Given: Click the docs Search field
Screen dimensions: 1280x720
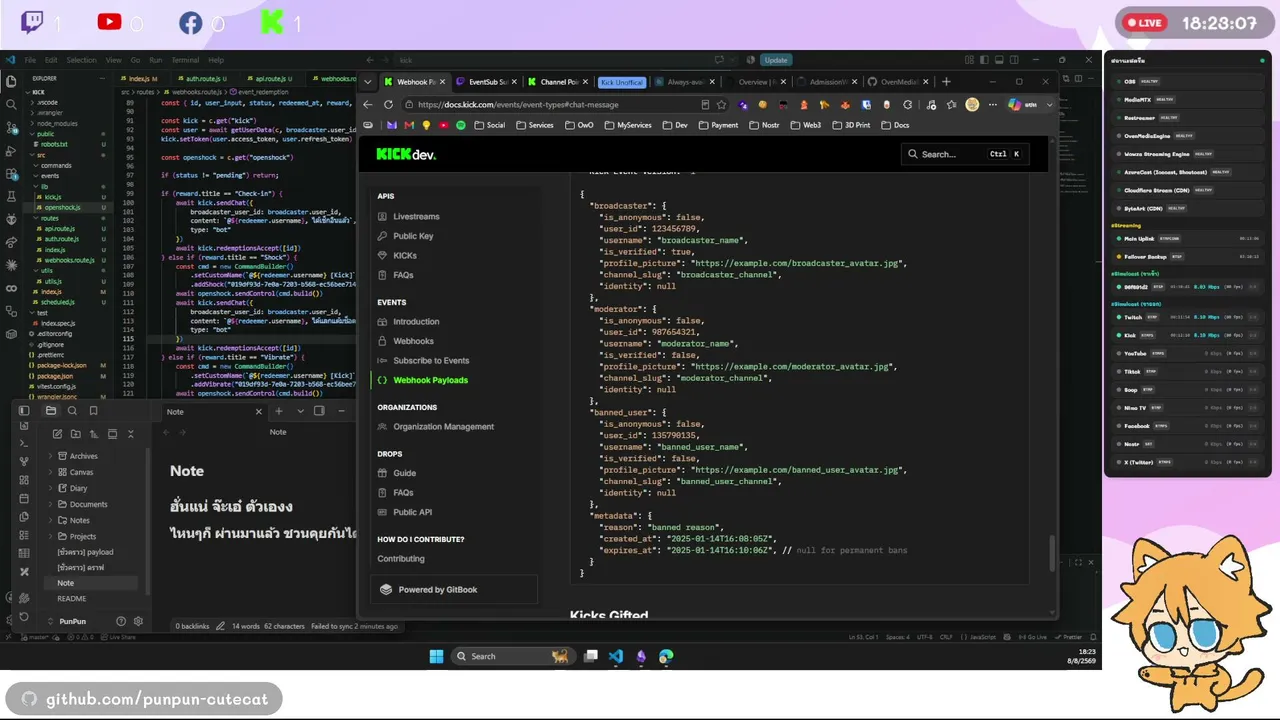Looking at the screenshot, I should tap(964, 154).
